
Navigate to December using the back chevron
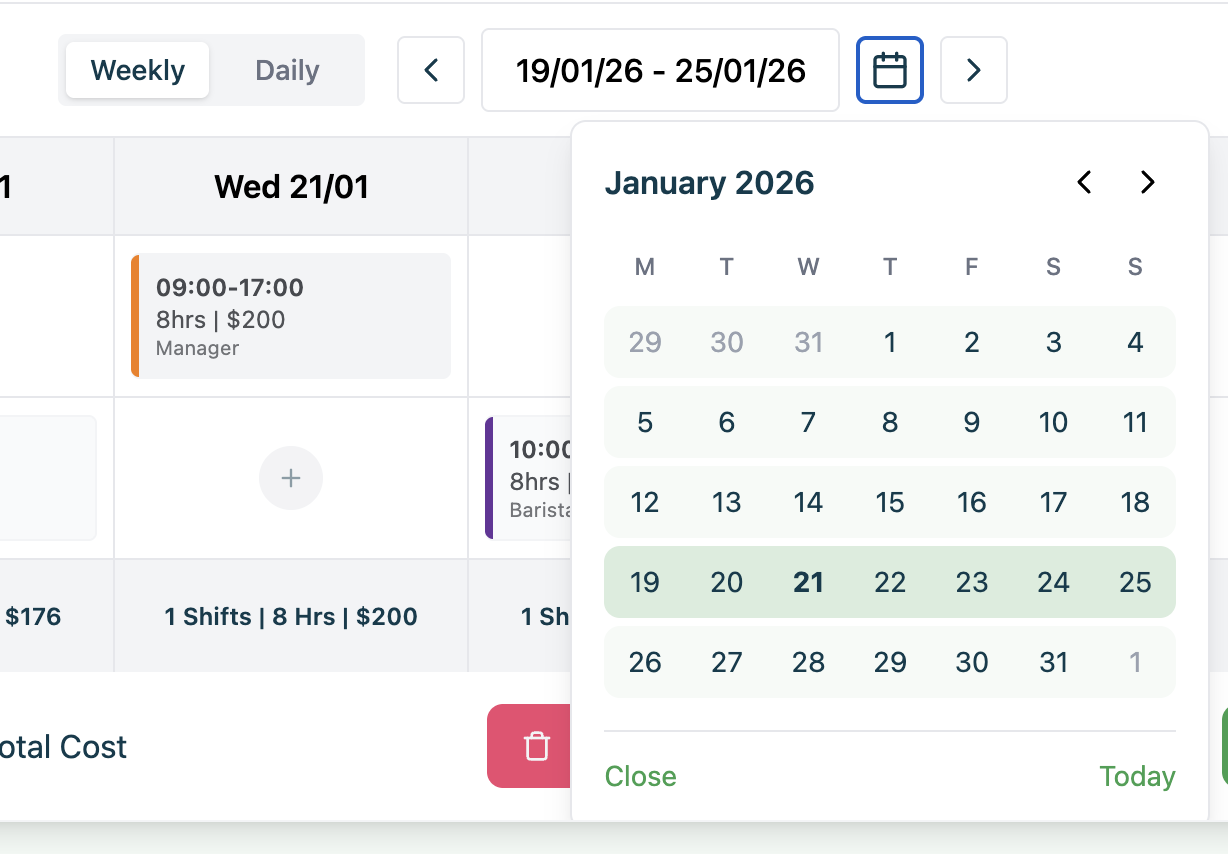point(1083,182)
